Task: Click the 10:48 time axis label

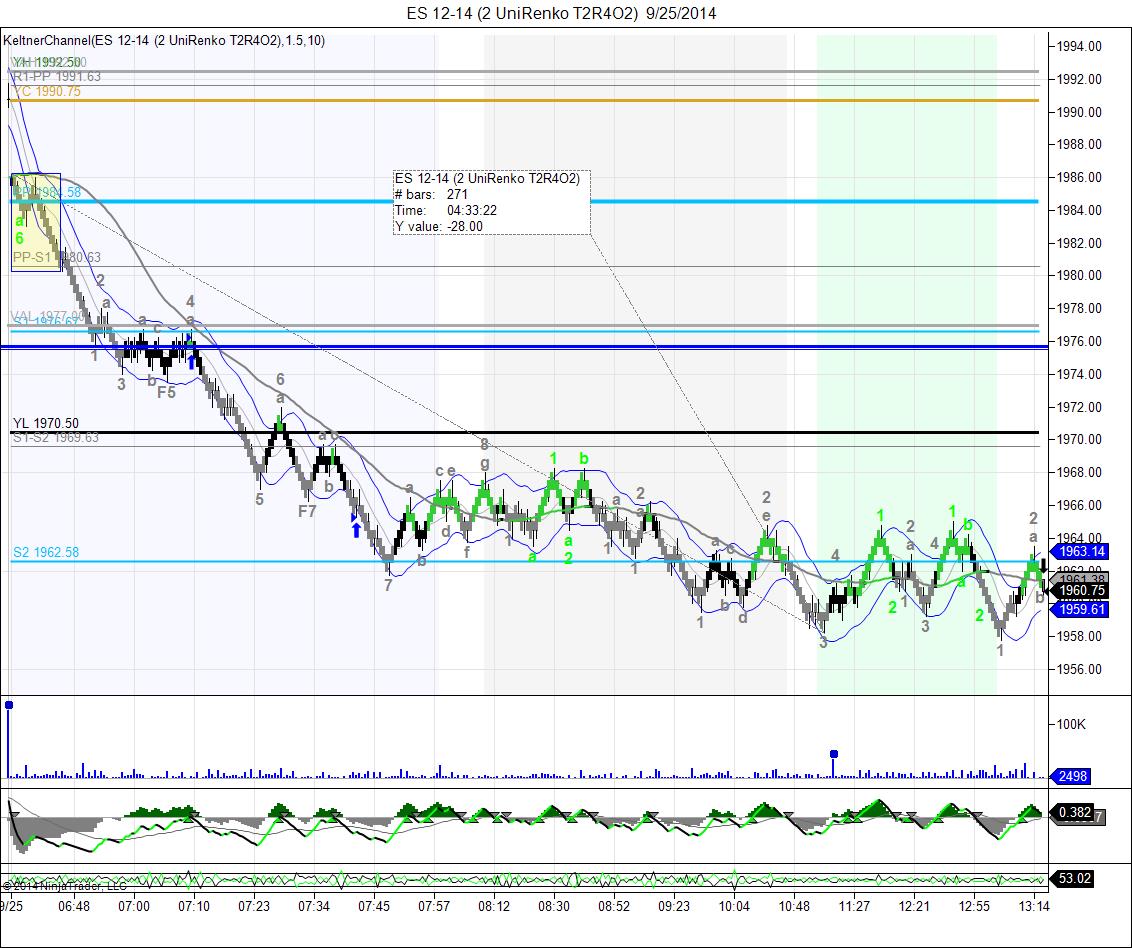Action: (x=794, y=905)
